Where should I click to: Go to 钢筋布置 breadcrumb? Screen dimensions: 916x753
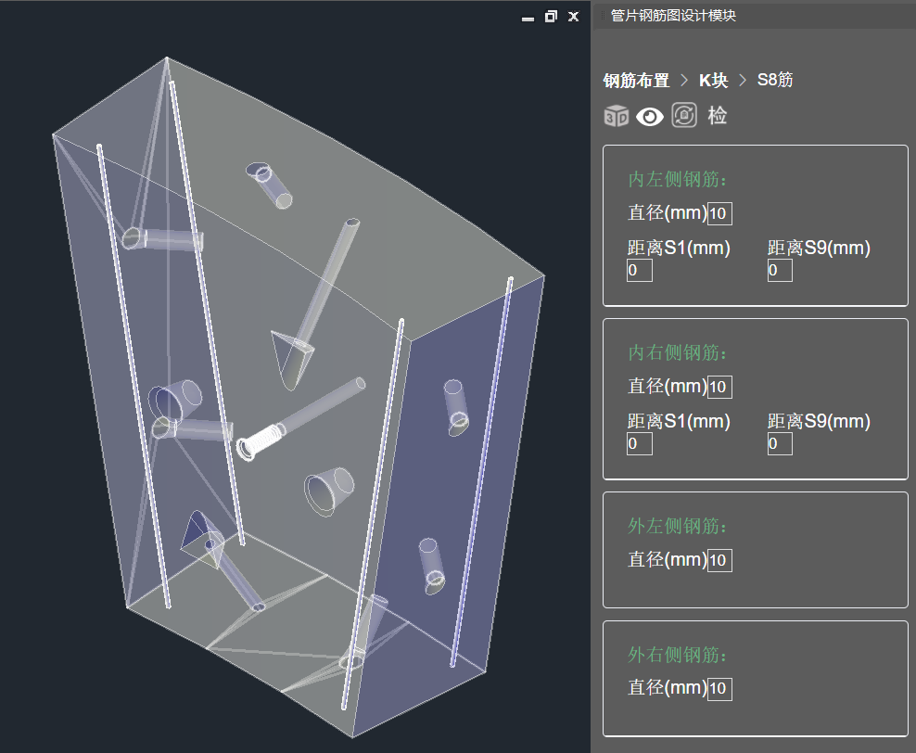point(636,80)
